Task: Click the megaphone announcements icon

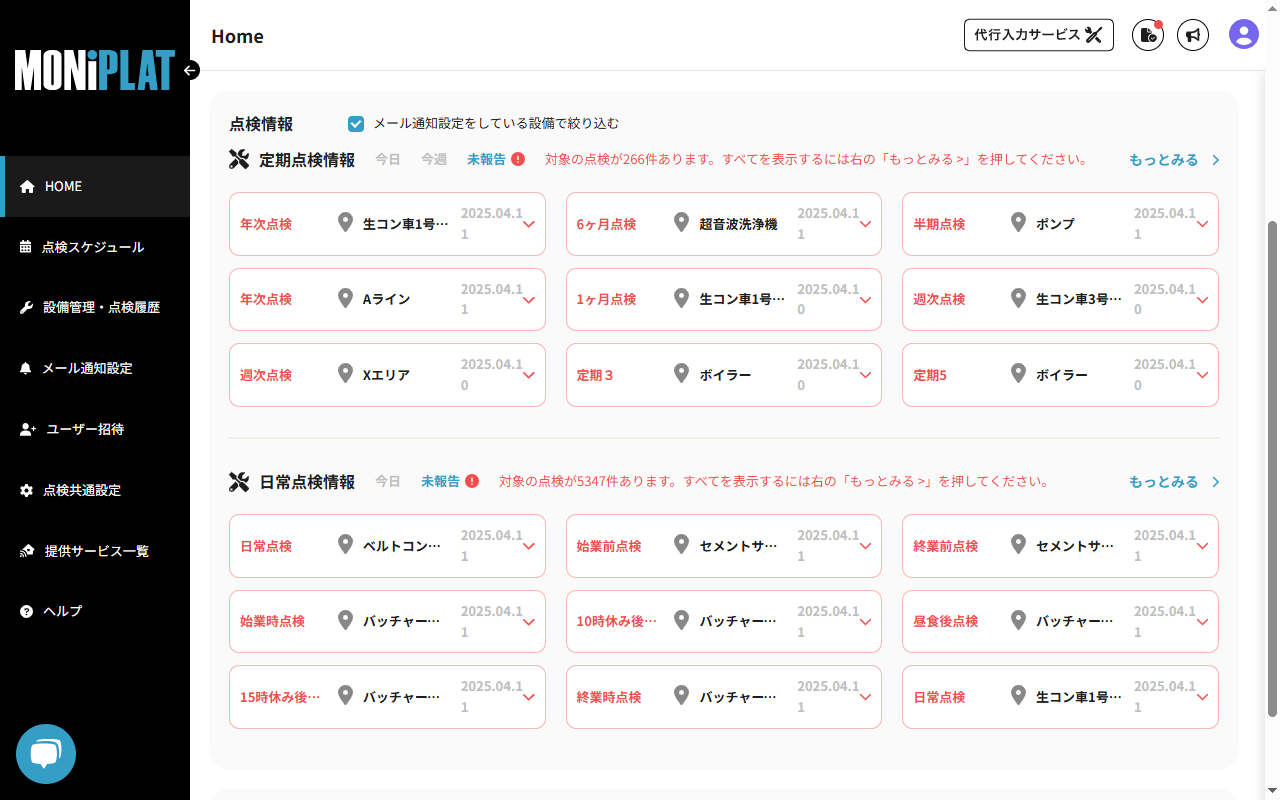Action: (1193, 34)
